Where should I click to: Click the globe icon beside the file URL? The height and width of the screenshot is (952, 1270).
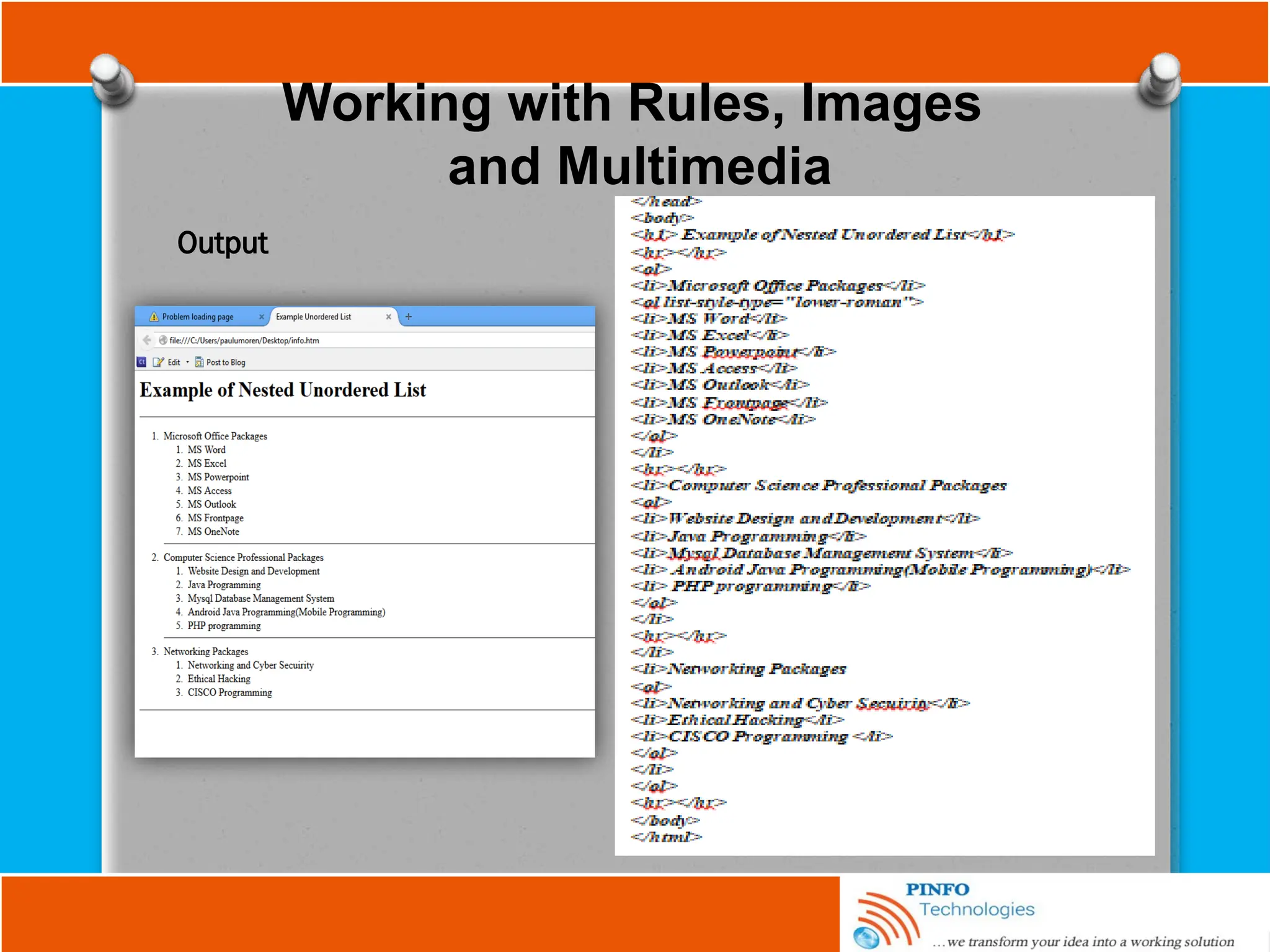[x=163, y=340]
